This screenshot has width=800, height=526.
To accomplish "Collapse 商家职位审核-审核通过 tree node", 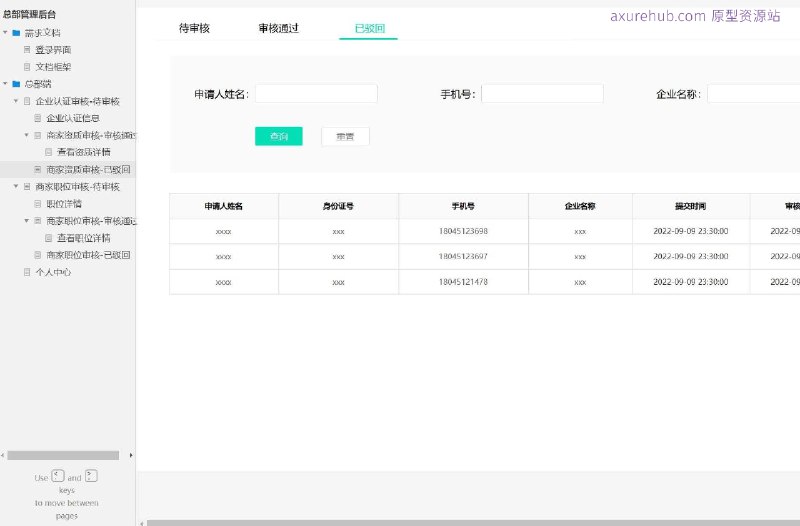I will click(x=27, y=220).
